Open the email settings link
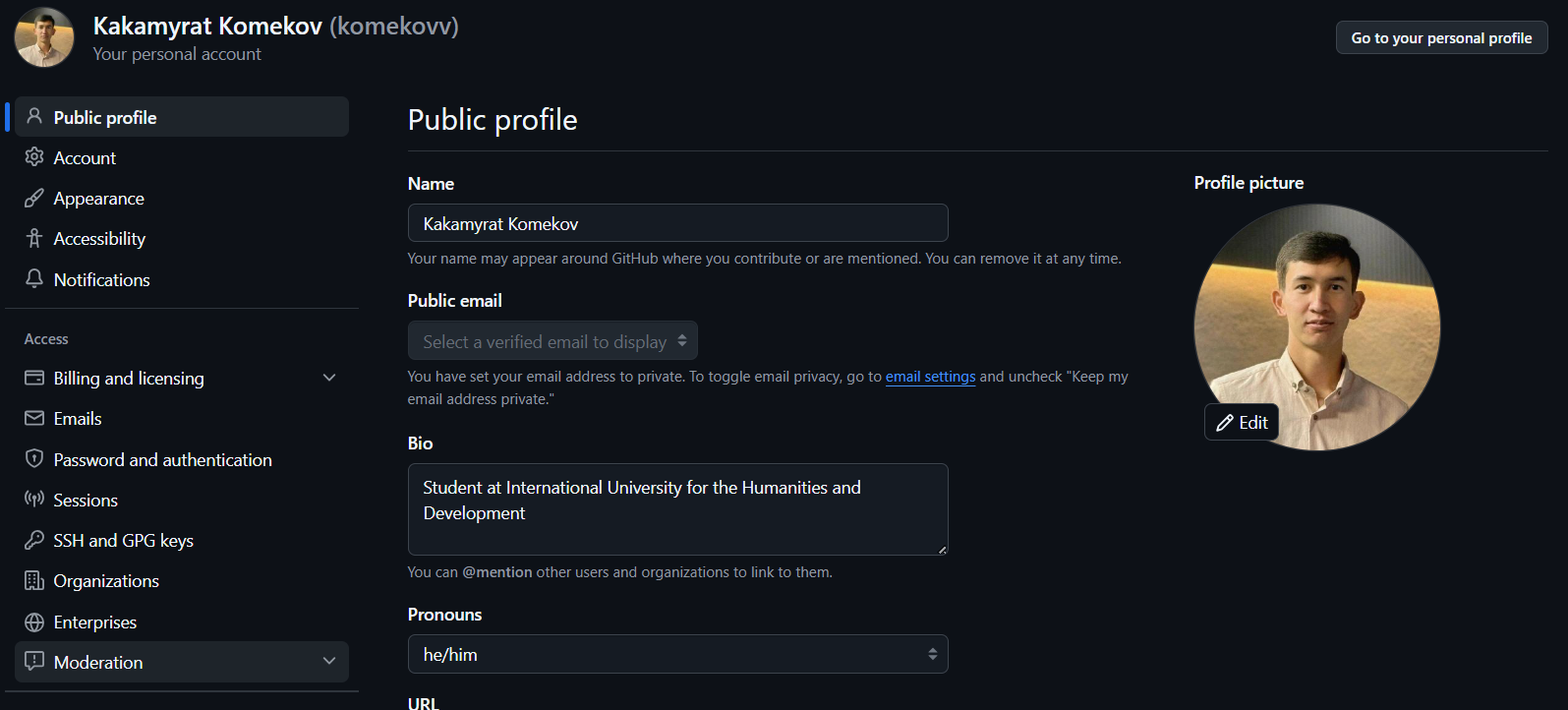1568x710 pixels. pos(930,376)
